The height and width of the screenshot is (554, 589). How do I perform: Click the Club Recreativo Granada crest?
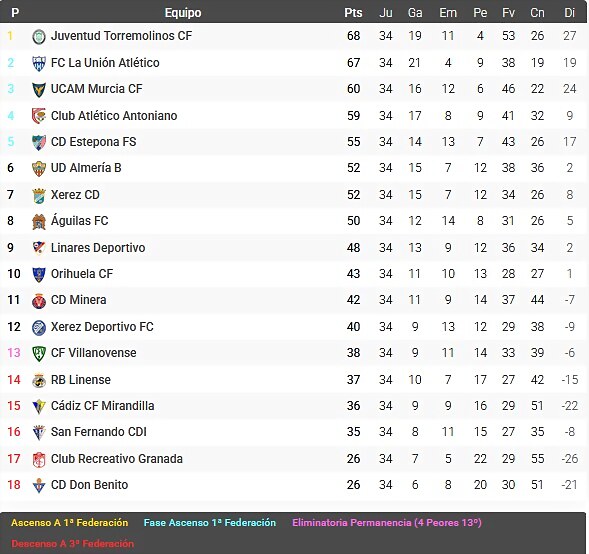click(39, 459)
